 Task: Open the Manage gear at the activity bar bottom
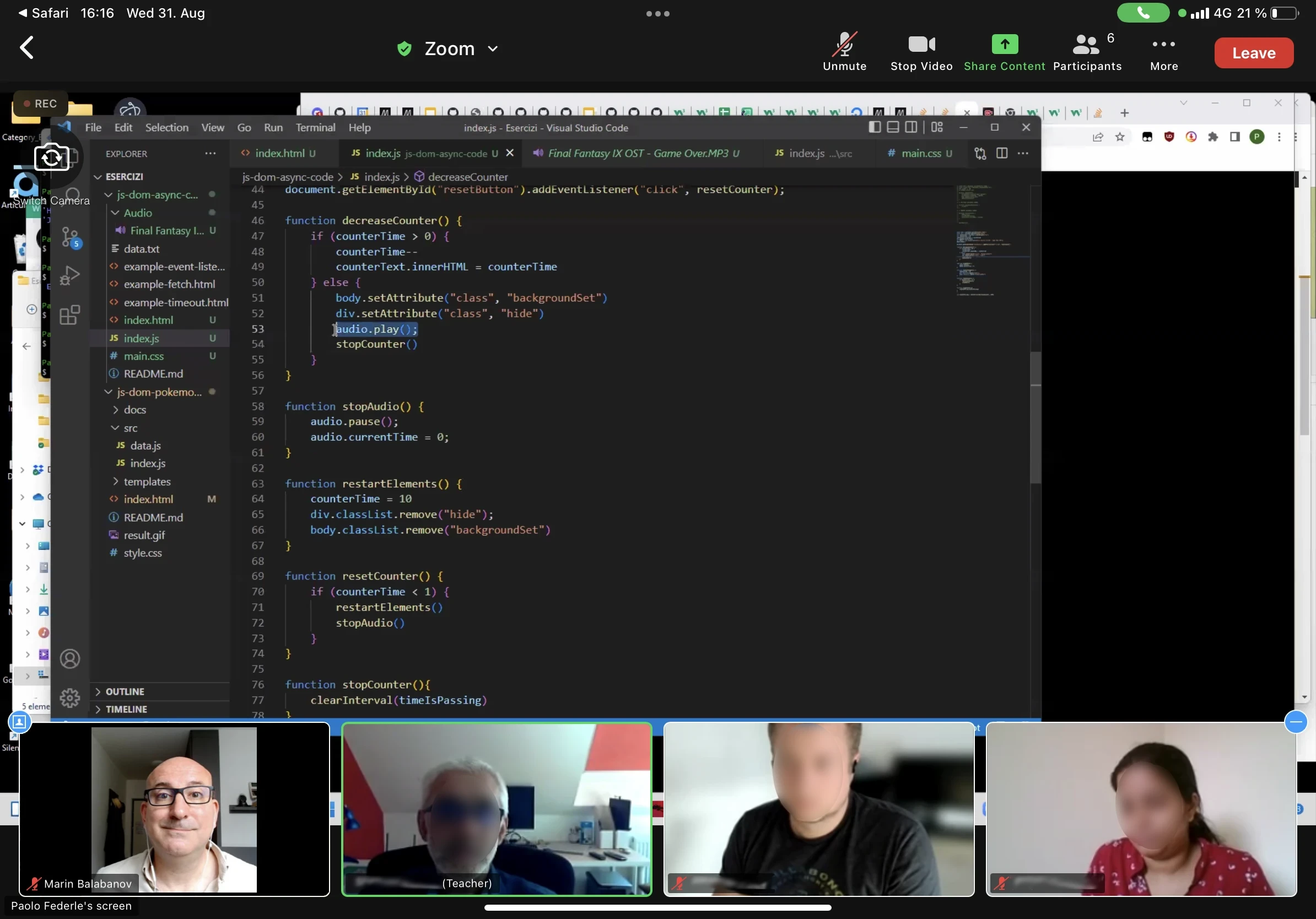coord(69,698)
